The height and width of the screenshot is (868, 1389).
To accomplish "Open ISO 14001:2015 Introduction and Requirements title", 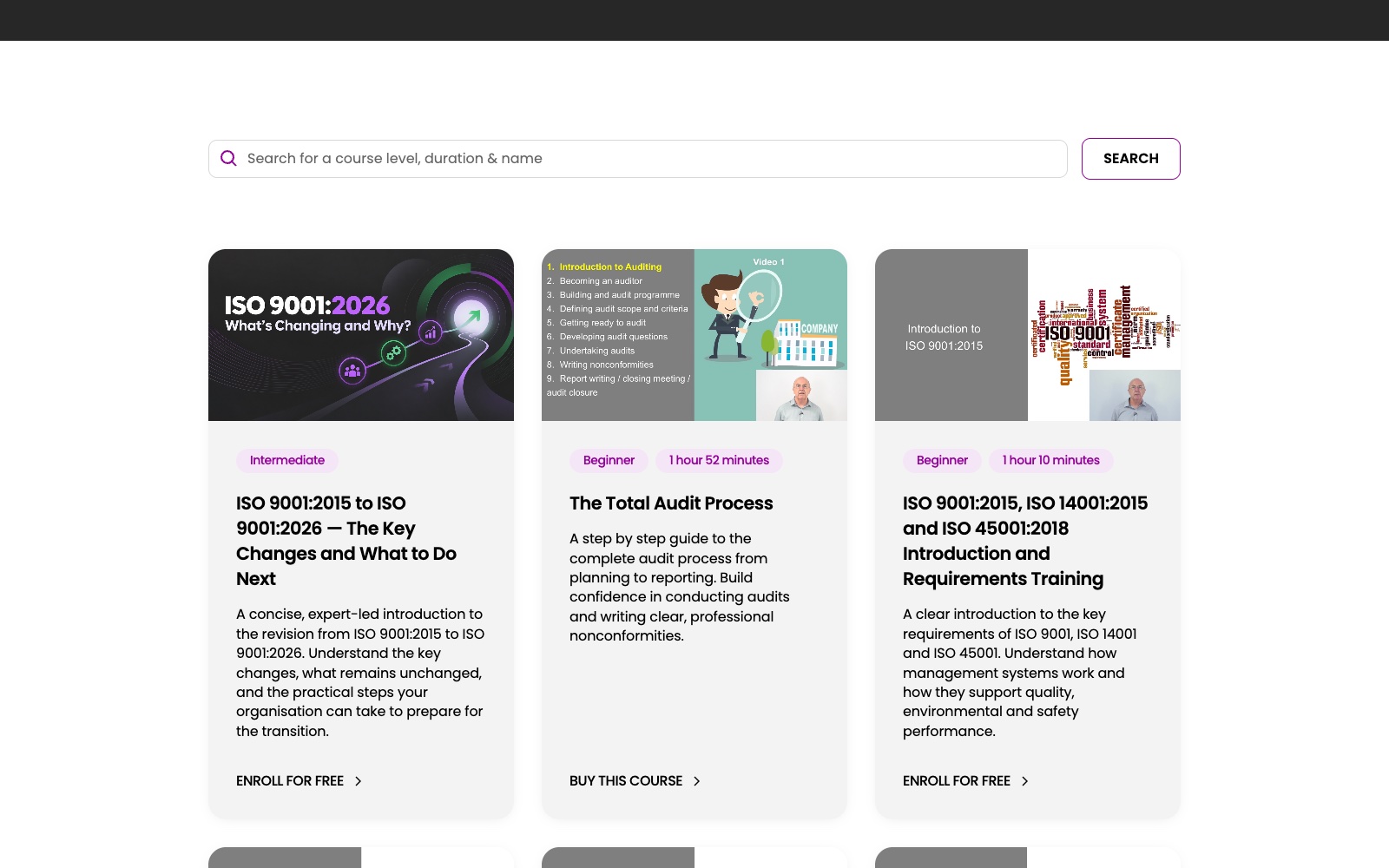I will (1025, 541).
